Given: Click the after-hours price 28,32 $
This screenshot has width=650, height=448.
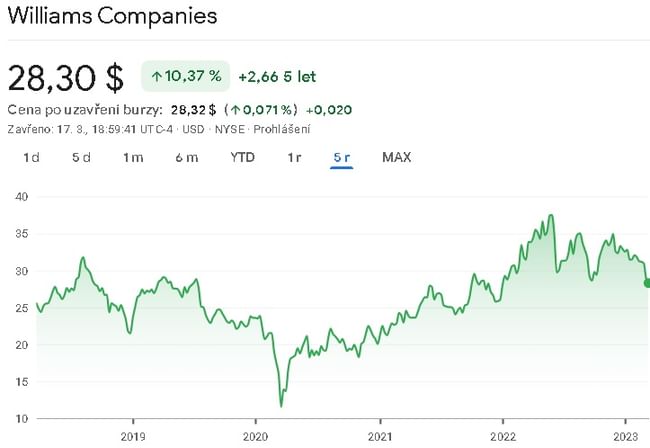Looking at the screenshot, I should pyautogui.click(x=194, y=109).
